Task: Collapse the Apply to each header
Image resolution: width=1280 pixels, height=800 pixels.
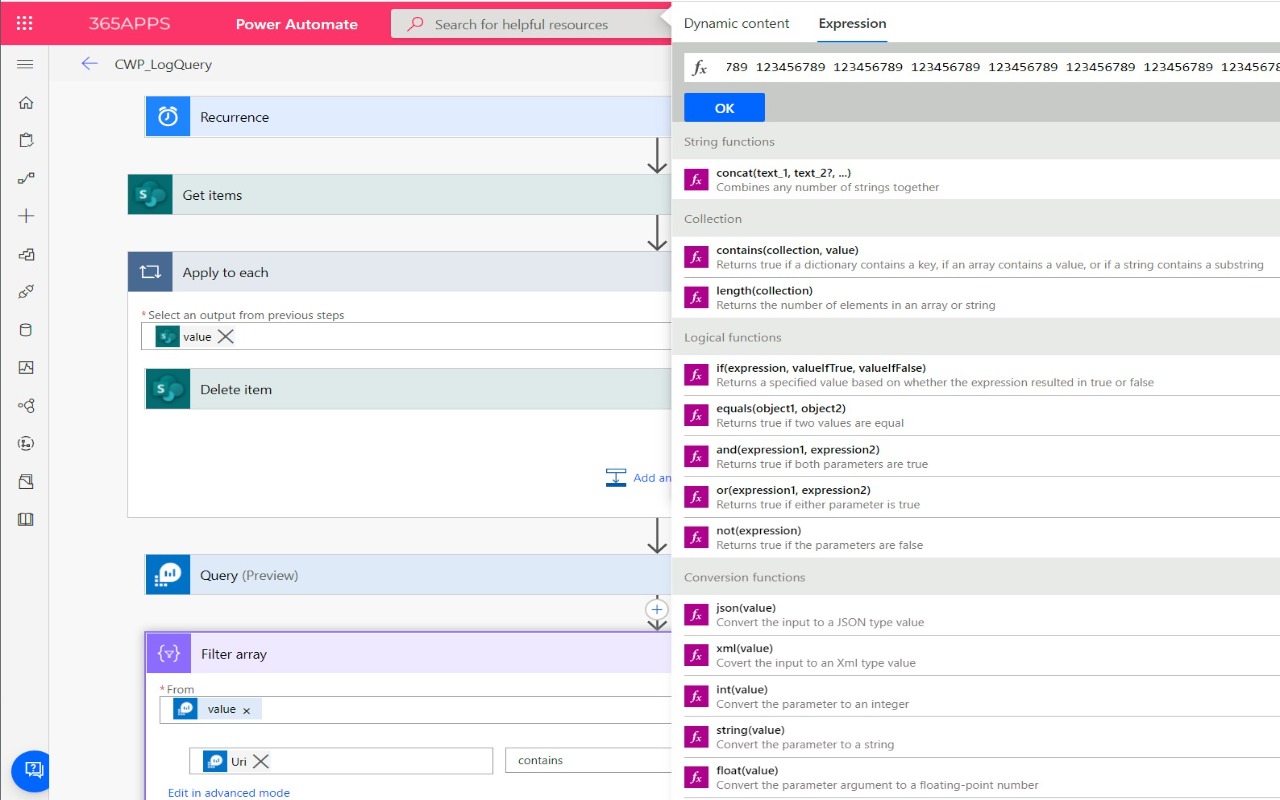Action: tap(400, 272)
